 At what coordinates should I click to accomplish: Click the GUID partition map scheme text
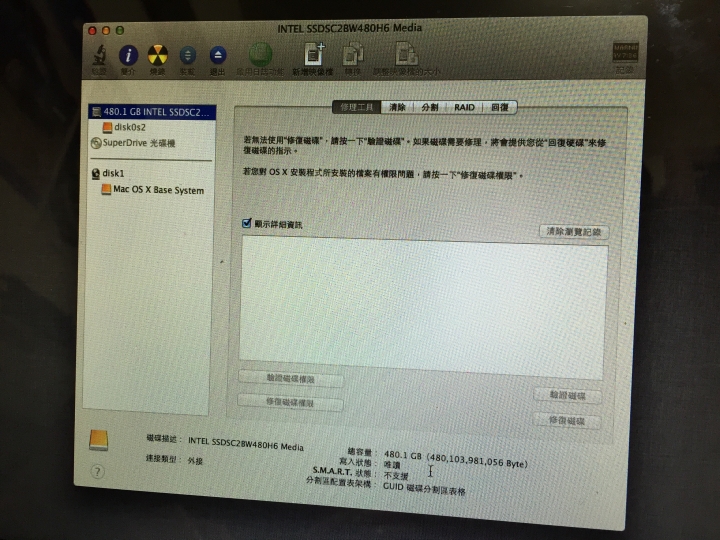tap(424, 489)
